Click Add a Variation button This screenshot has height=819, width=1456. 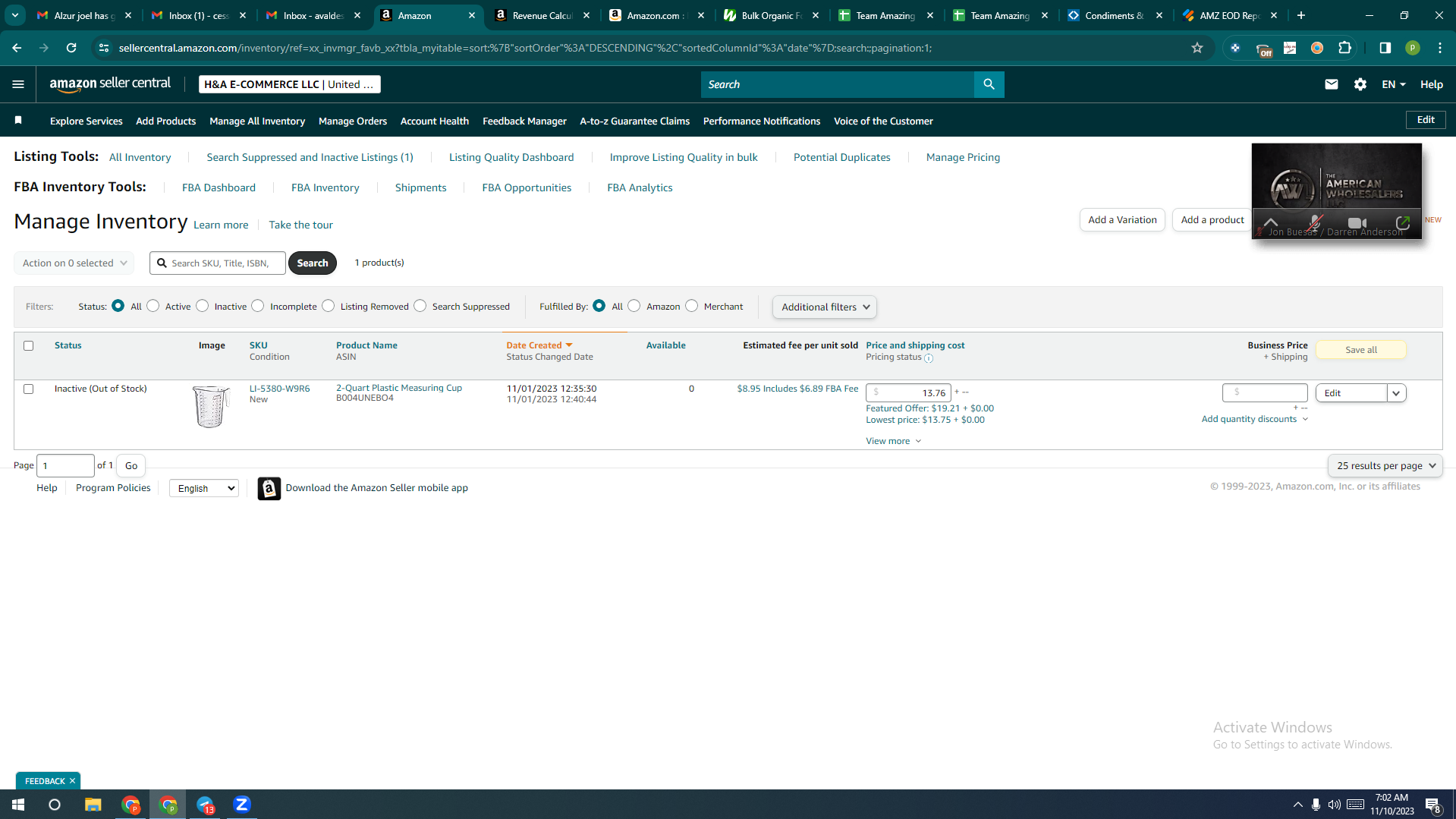[x=1122, y=220]
